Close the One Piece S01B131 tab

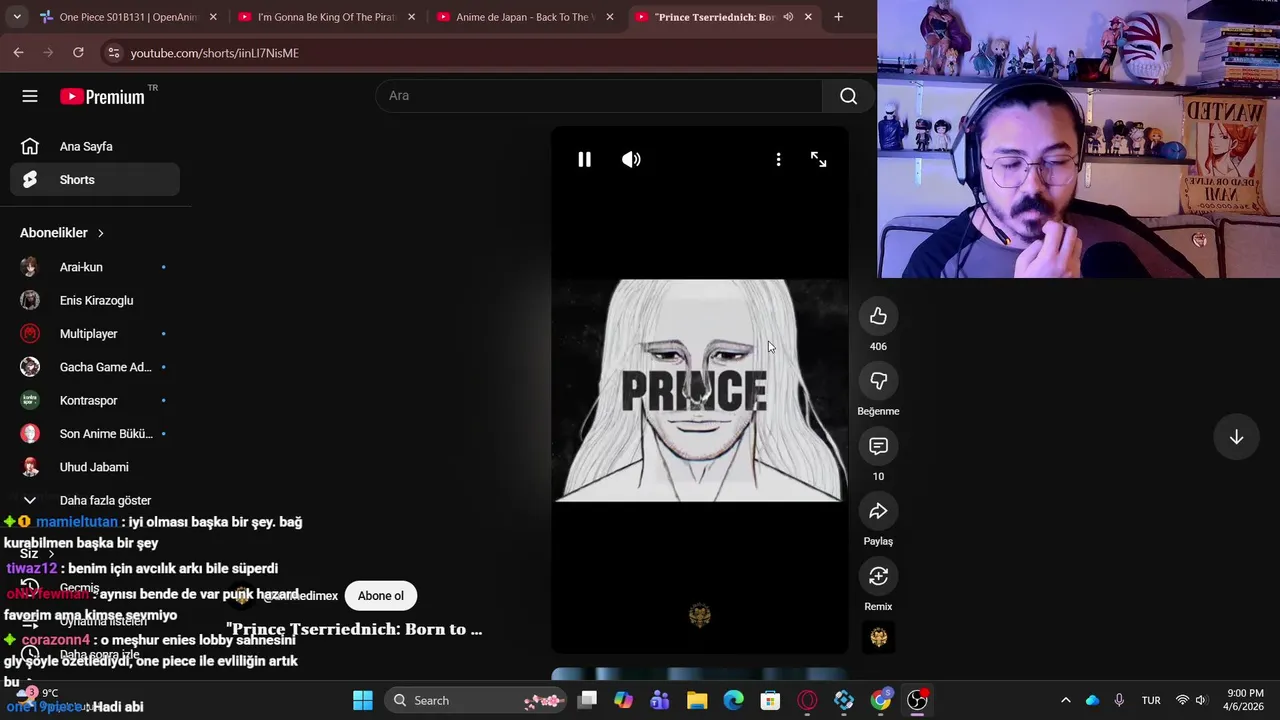[x=213, y=17]
